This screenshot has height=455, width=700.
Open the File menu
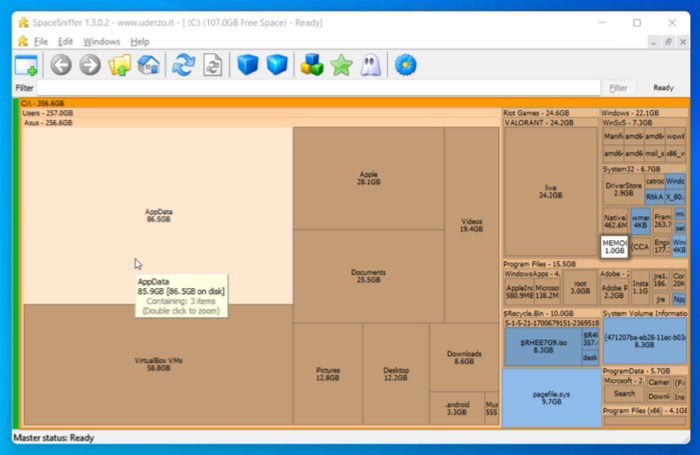click(x=41, y=42)
